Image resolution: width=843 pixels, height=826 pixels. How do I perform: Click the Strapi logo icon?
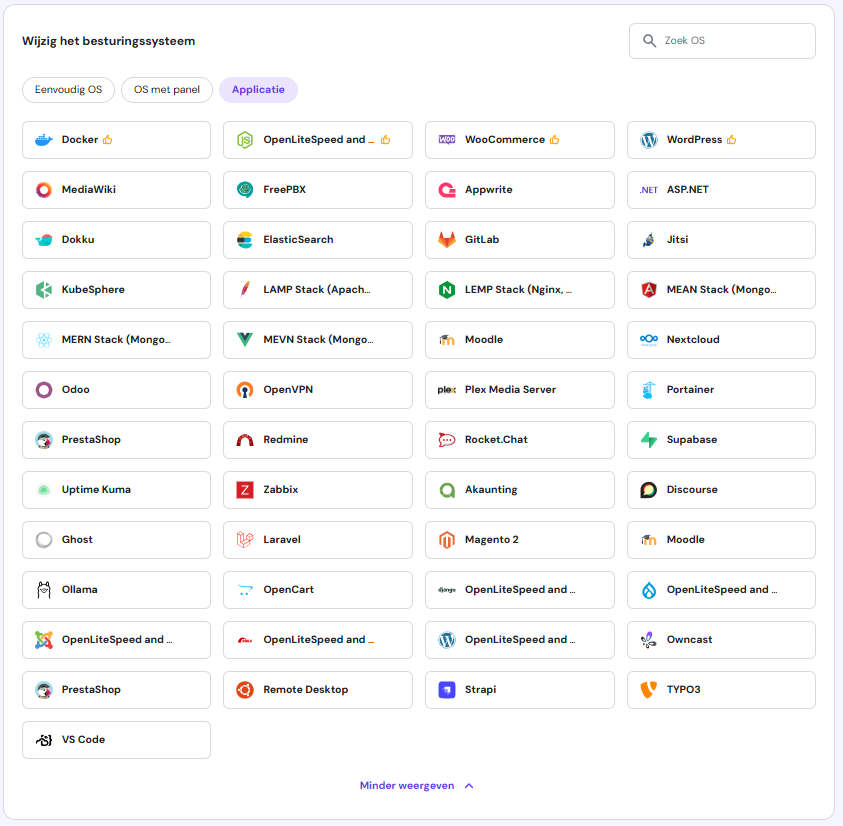tap(447, 690)
